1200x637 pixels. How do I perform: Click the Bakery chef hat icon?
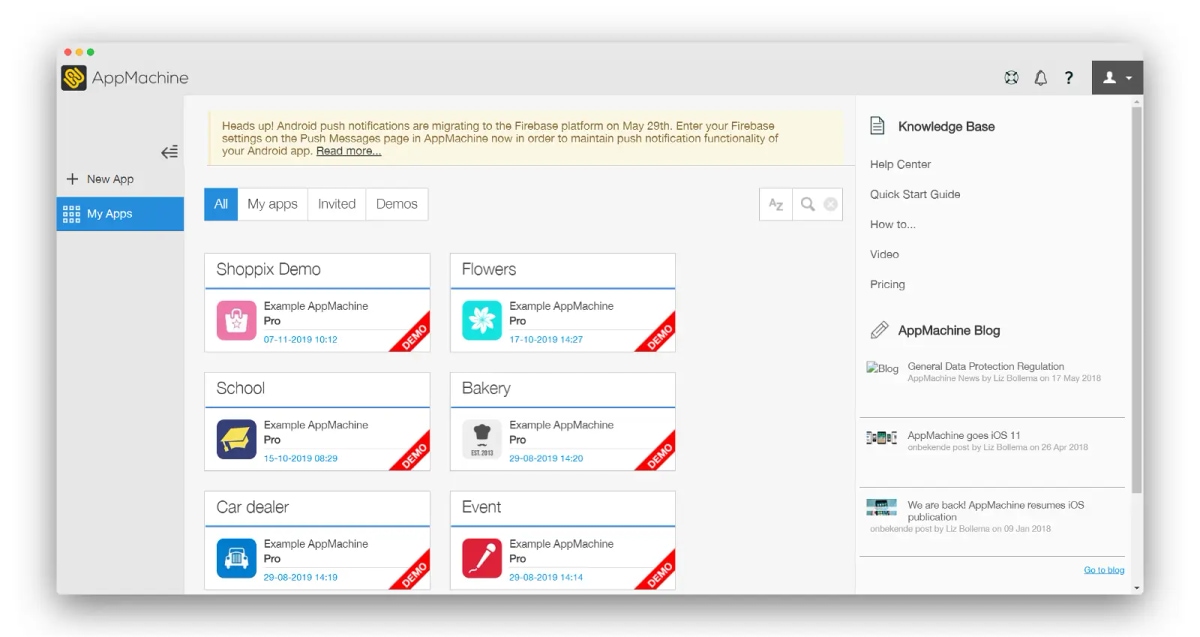coord(482,439)
